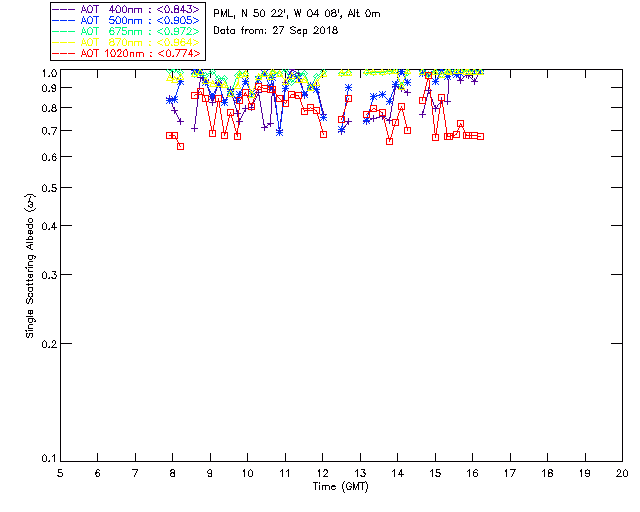
Task: Click the y-axis tick label 0.1
Action: coord(46,459)
